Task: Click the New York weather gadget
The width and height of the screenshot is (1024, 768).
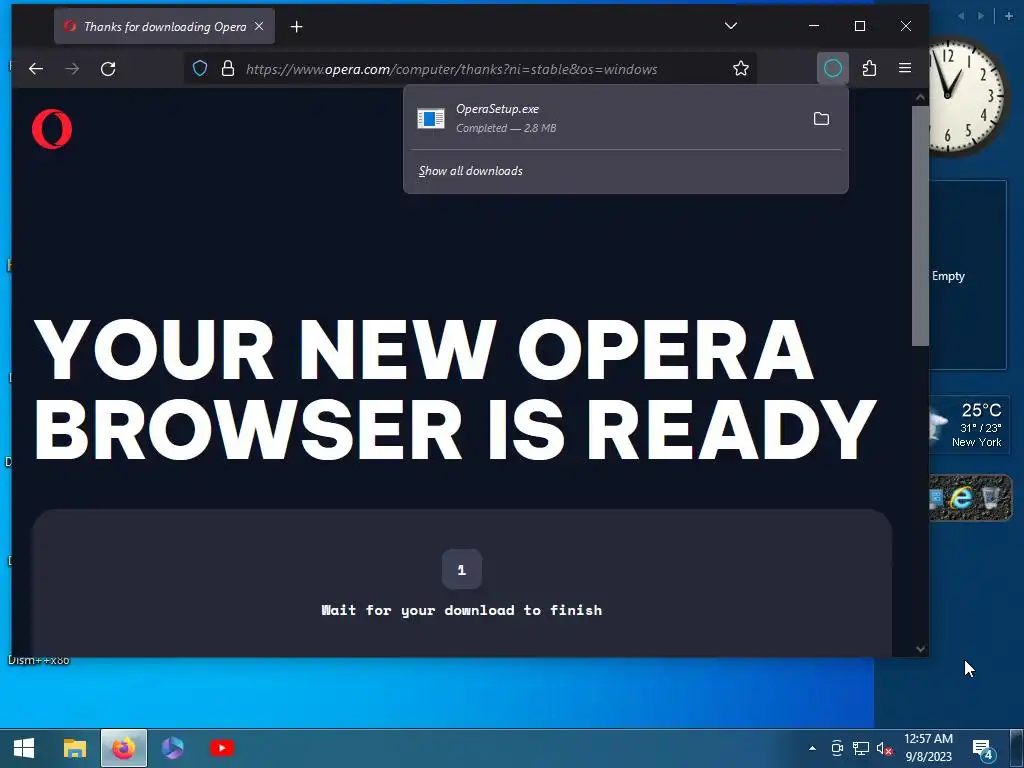Action: [x=968, y=425]
